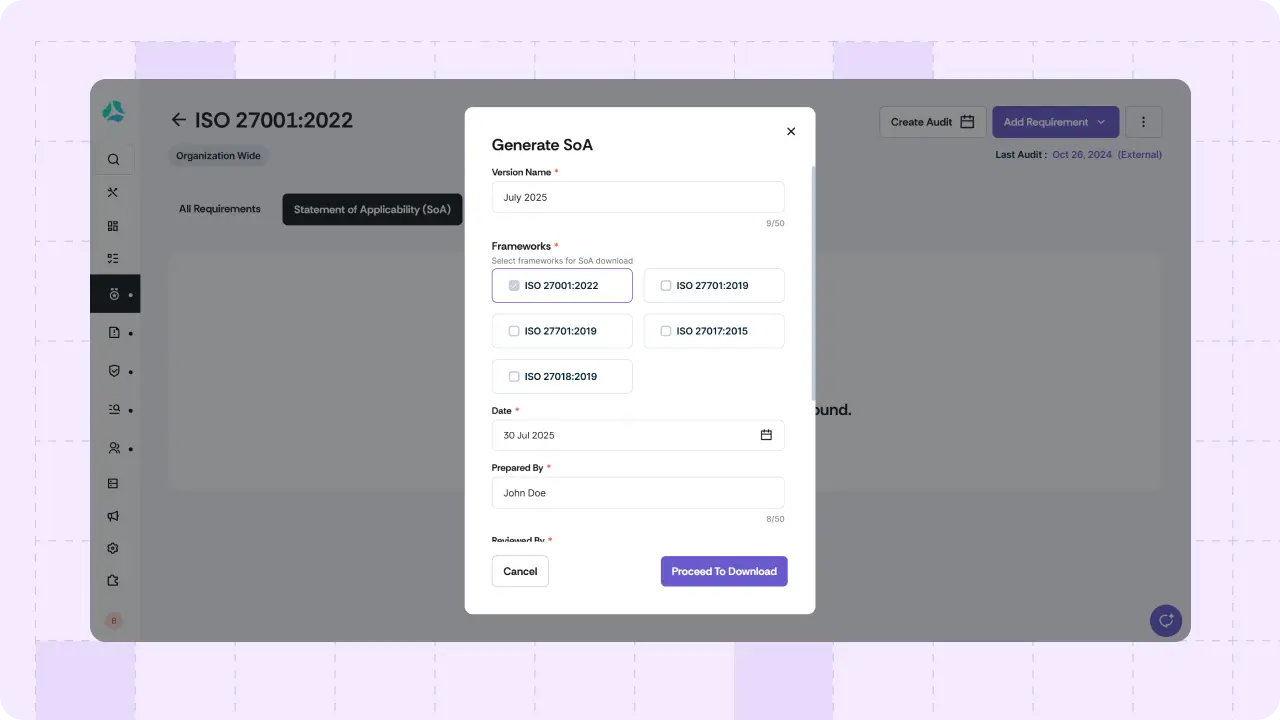Screen dimensions: 1280x720
Task: Focus the Version Name input field
Action: 638,197
